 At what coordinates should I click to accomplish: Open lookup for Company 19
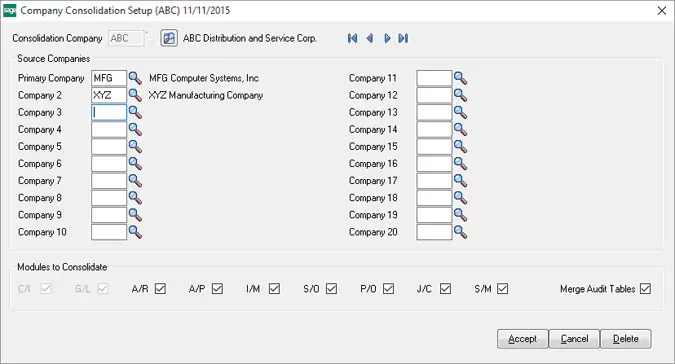[x=461, y=215]
